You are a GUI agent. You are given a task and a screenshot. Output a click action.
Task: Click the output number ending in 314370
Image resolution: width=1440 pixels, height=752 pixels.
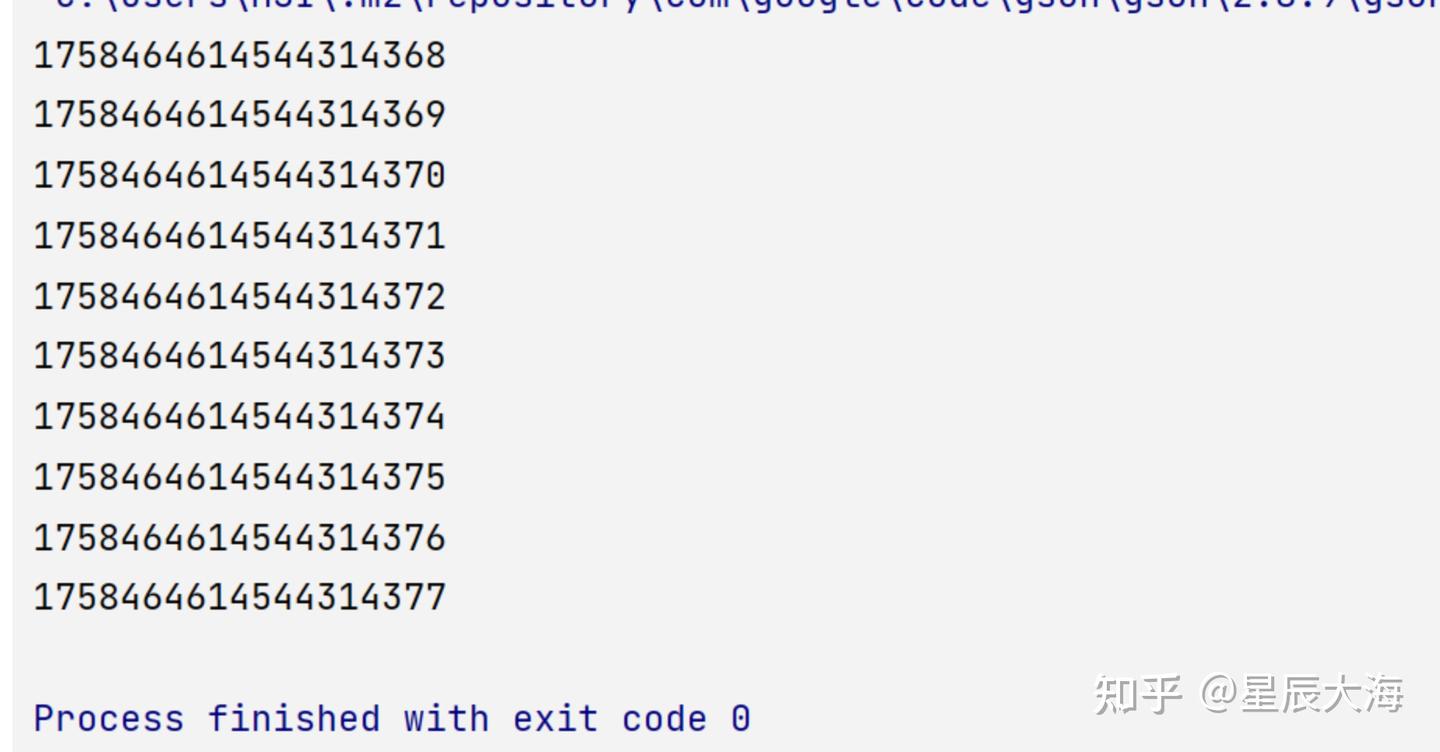[x=239, y=176]
